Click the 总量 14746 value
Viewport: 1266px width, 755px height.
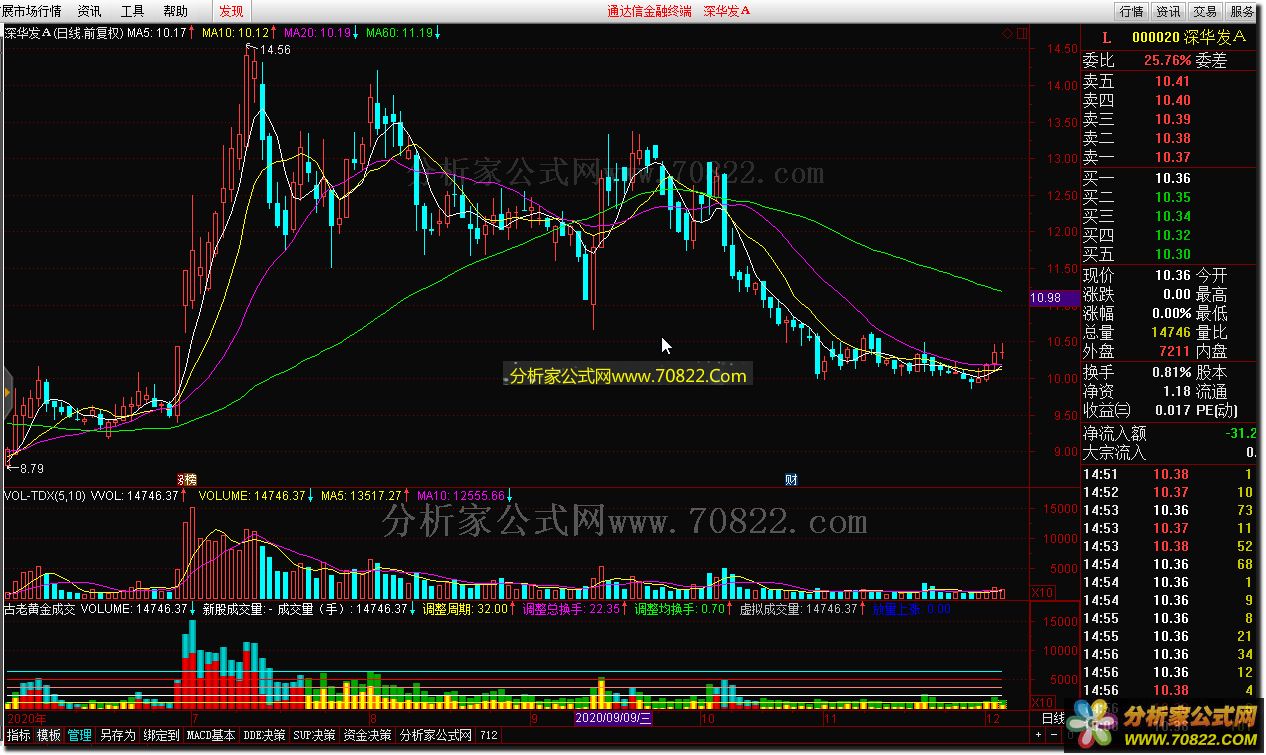[1171, 333]
